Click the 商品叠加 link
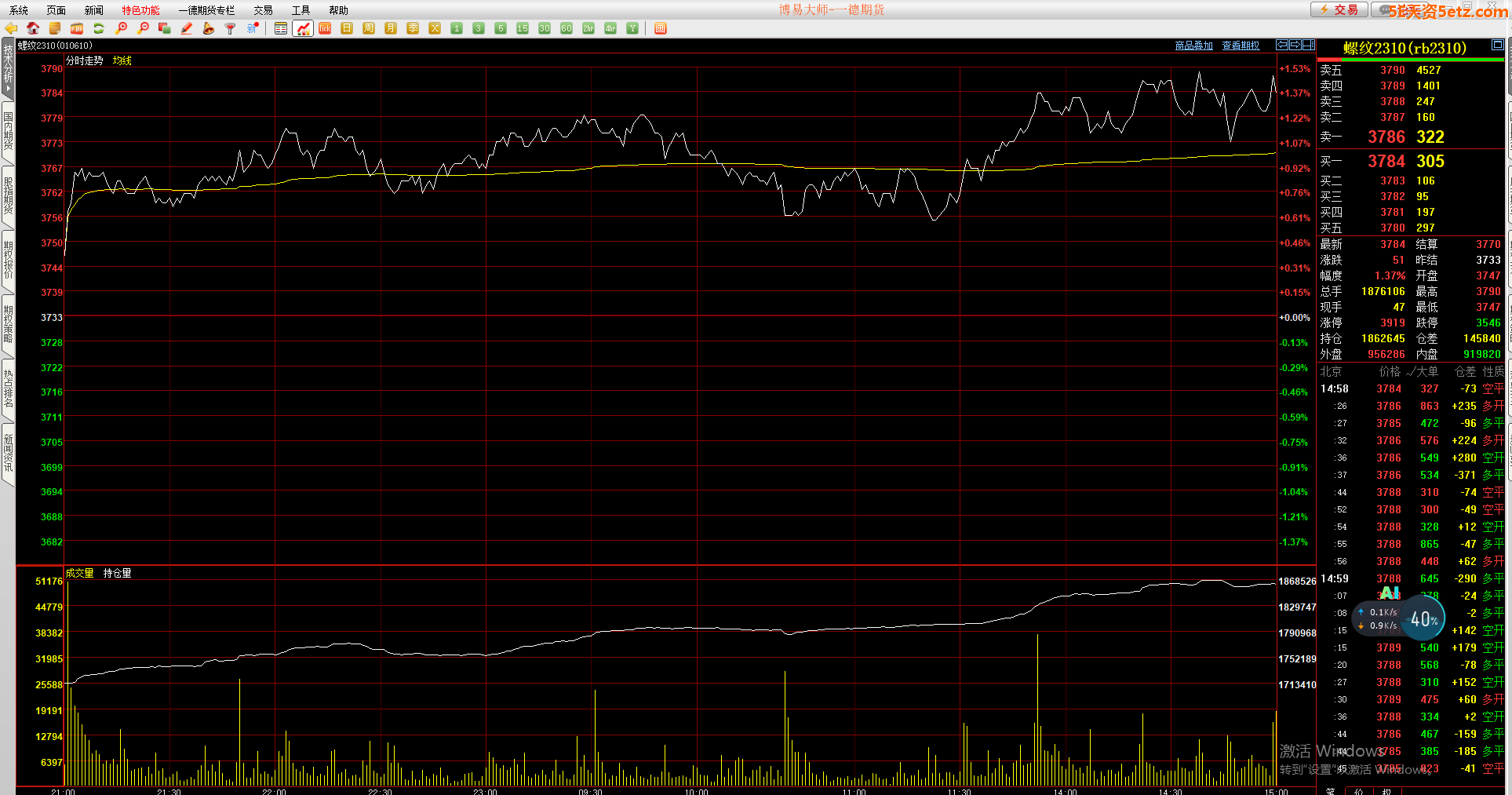 tap(1193, 46)
